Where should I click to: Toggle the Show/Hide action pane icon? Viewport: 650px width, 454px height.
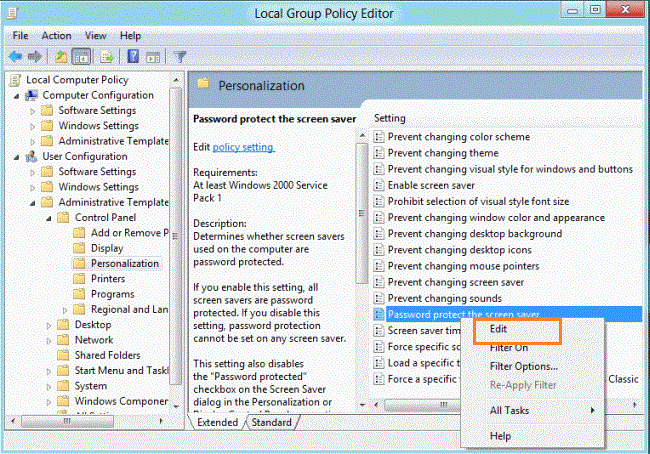coord(153,57)
